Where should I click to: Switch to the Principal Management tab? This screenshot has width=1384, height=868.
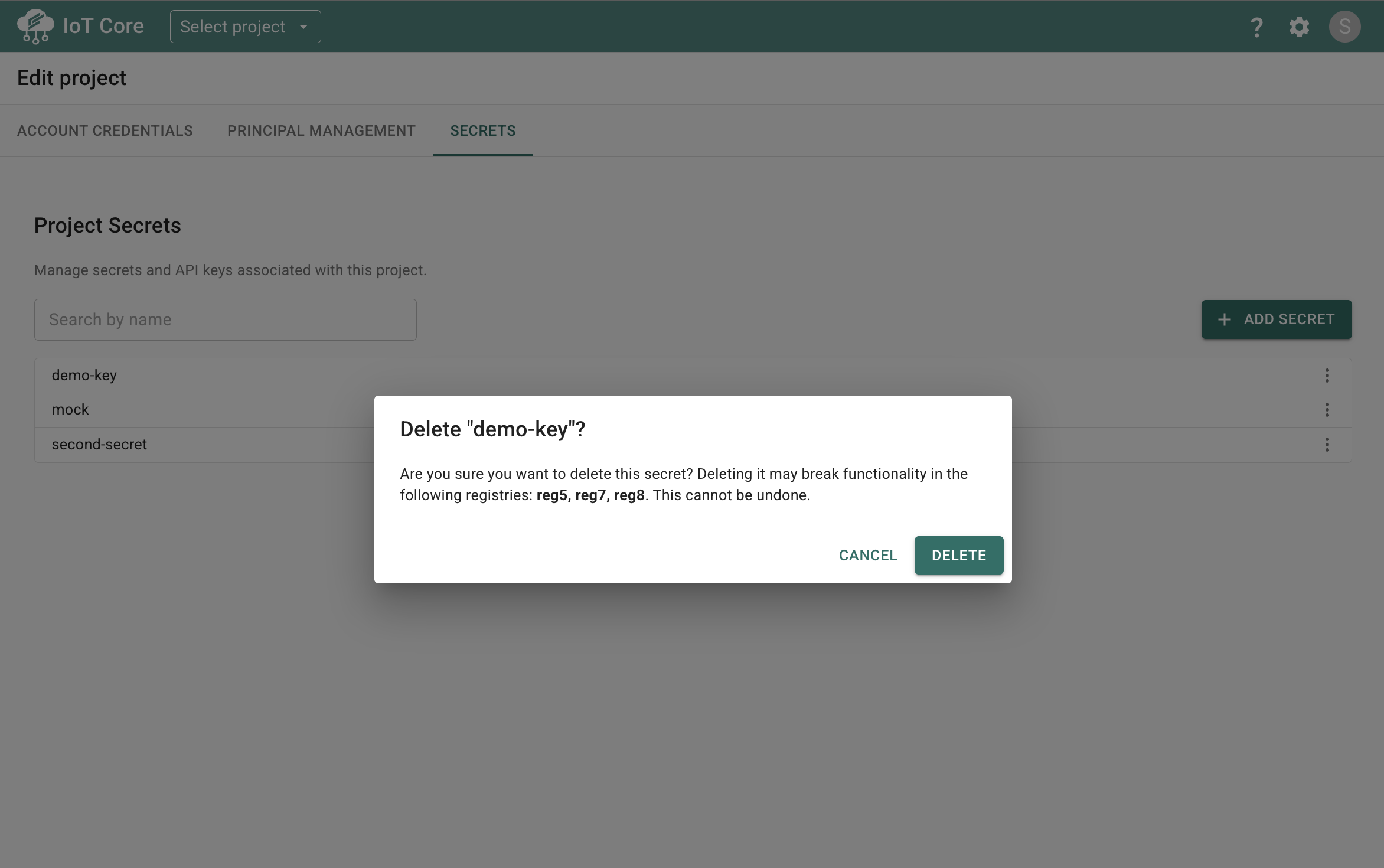coord(321,130)
